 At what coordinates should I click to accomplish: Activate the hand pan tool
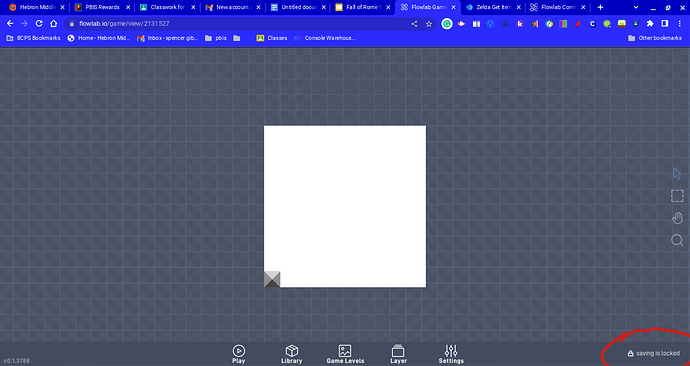tap(677, 218)
